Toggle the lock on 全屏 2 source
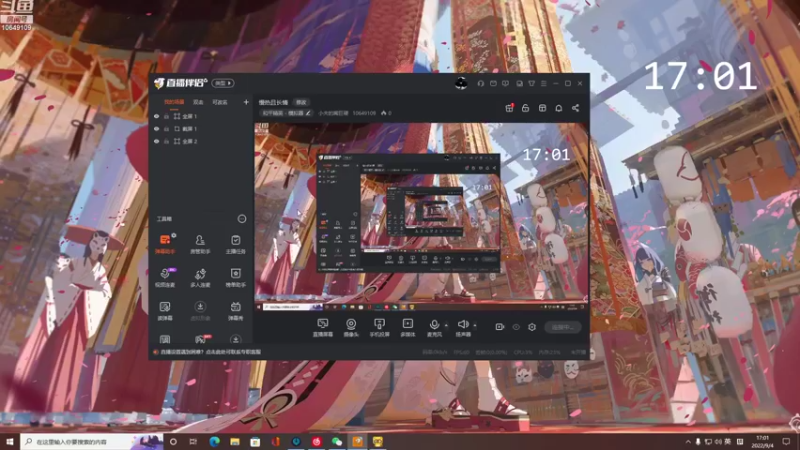Image resolution: width=800 pixels, height=450 pixels. [166, 141]
